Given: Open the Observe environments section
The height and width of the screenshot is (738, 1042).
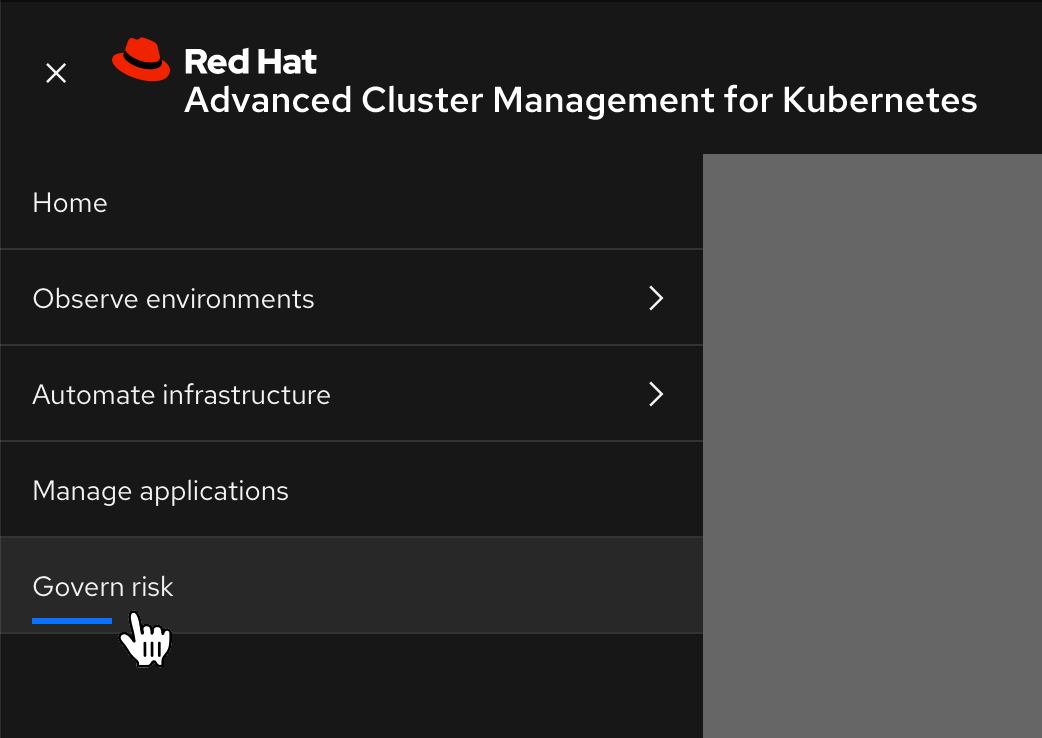Looking at the screenshot, I should tap(173, 297).
